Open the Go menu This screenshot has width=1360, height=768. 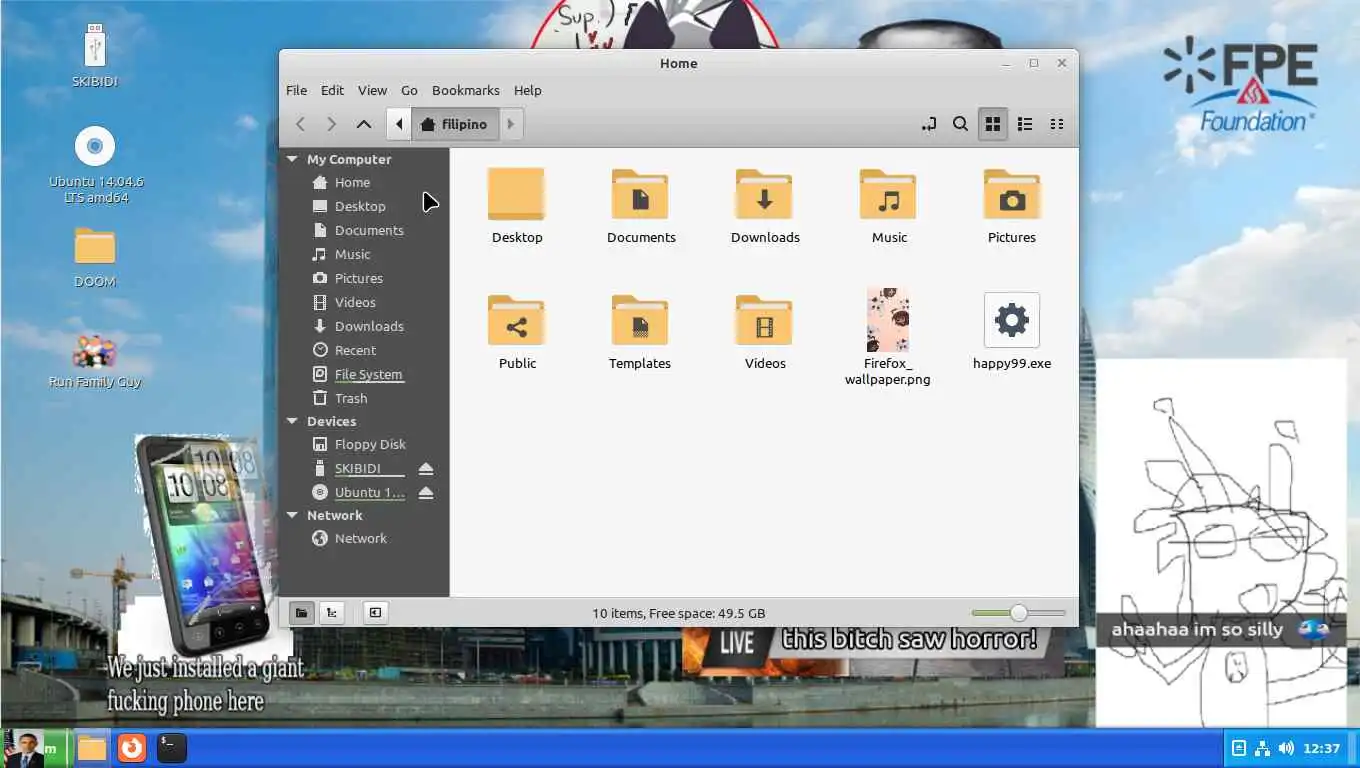coord(409,90)
